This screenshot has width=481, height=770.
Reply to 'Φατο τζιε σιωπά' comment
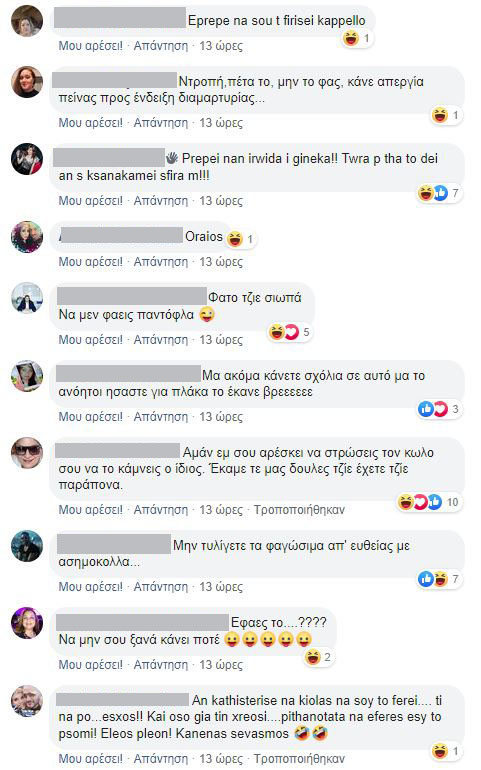pos(161,340)
